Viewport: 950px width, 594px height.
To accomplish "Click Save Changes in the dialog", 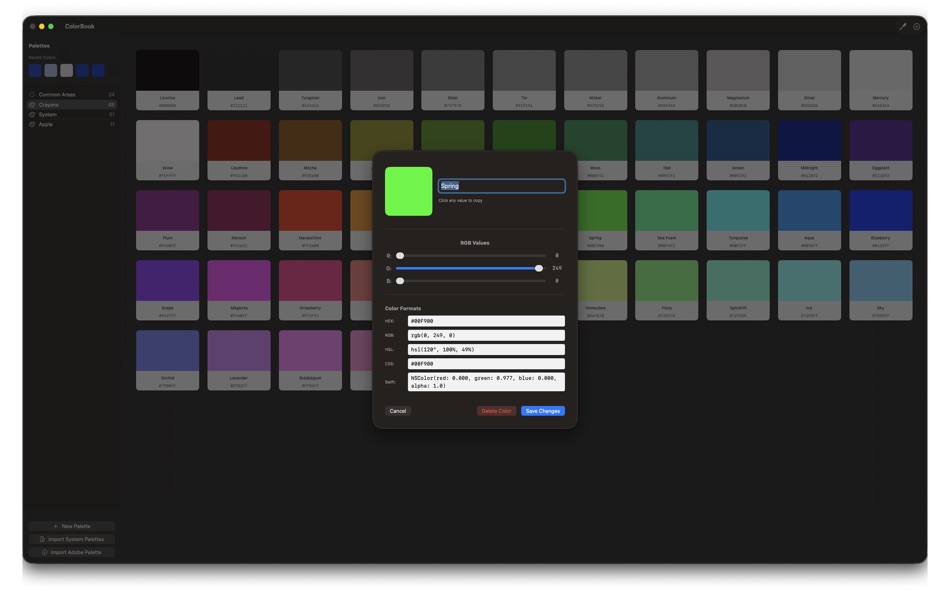I will coord(543,411).
